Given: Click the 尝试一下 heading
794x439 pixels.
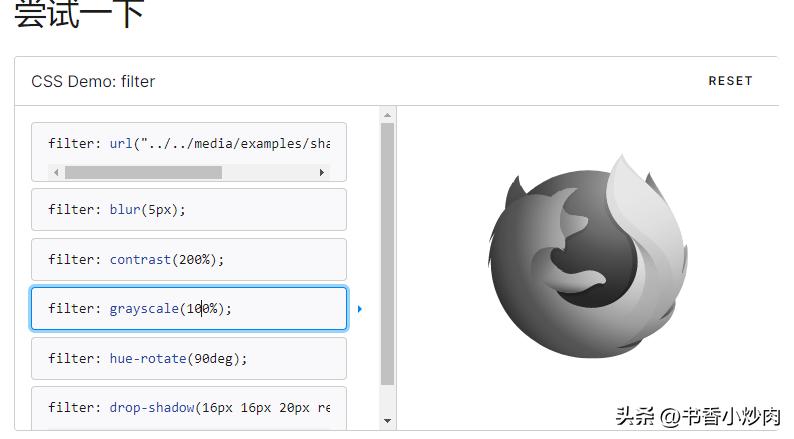Looking at the screenshot, I should point(79,14).
